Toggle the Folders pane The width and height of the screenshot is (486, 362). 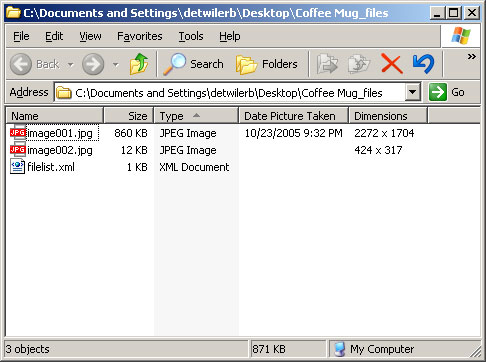[267, 64]
